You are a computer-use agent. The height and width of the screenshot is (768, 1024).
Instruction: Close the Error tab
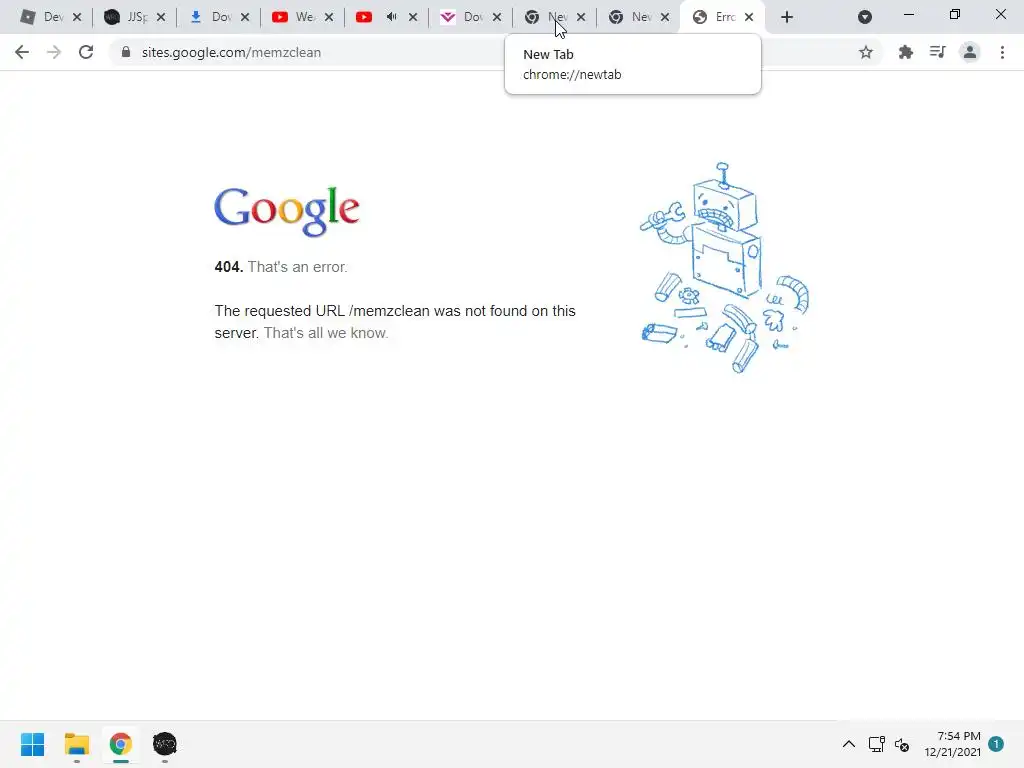coord(748,17)
